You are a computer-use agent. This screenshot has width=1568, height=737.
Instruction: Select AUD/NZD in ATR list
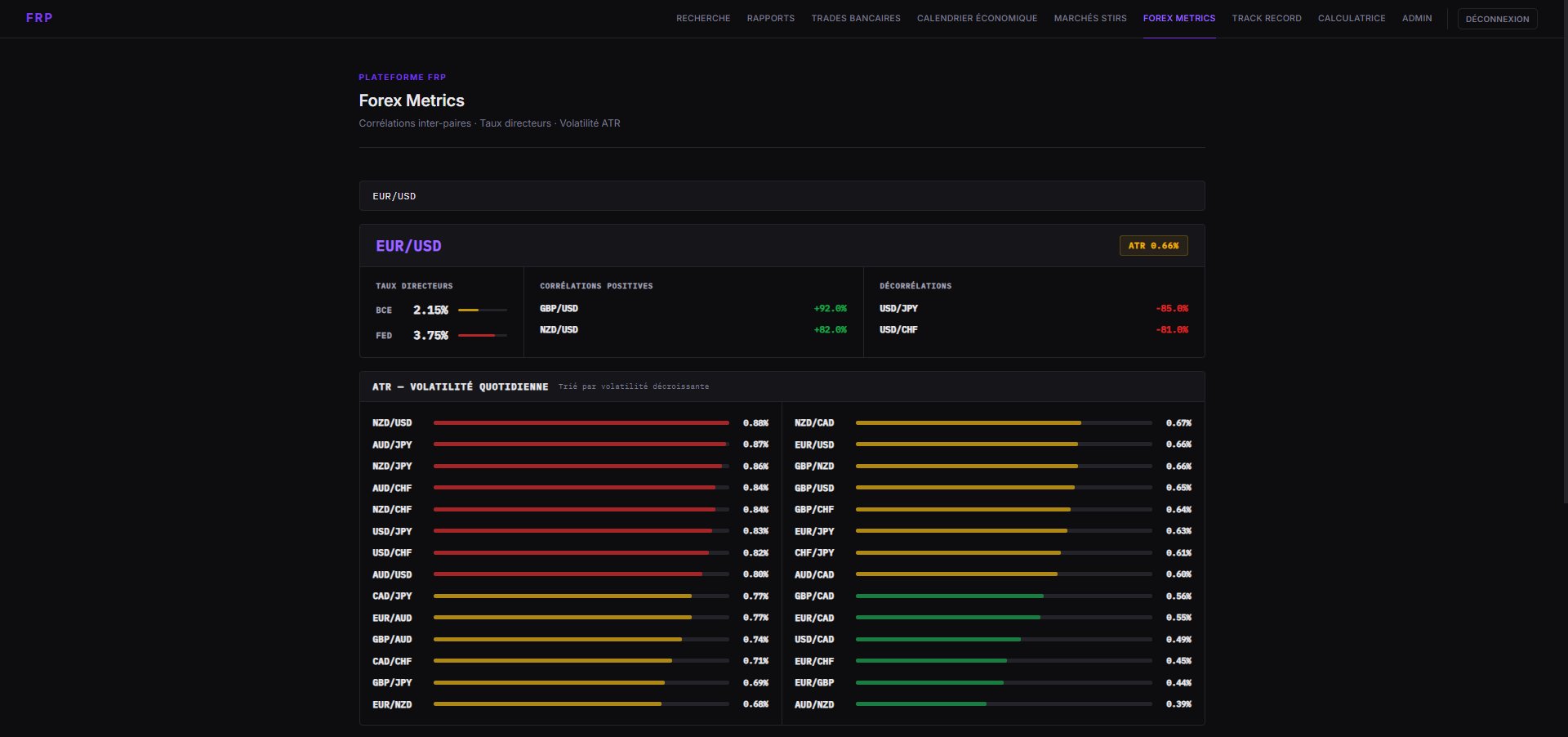pos(814,704)
